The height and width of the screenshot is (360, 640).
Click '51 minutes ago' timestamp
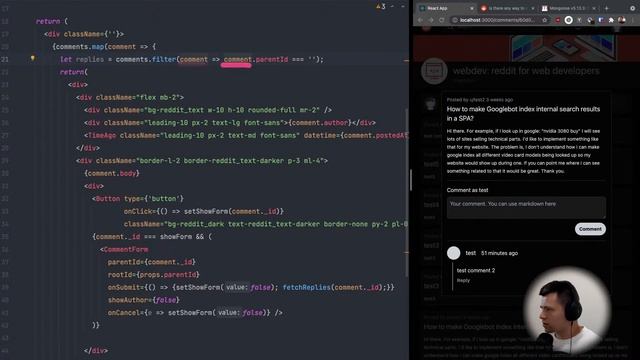(x=499, y=253)
